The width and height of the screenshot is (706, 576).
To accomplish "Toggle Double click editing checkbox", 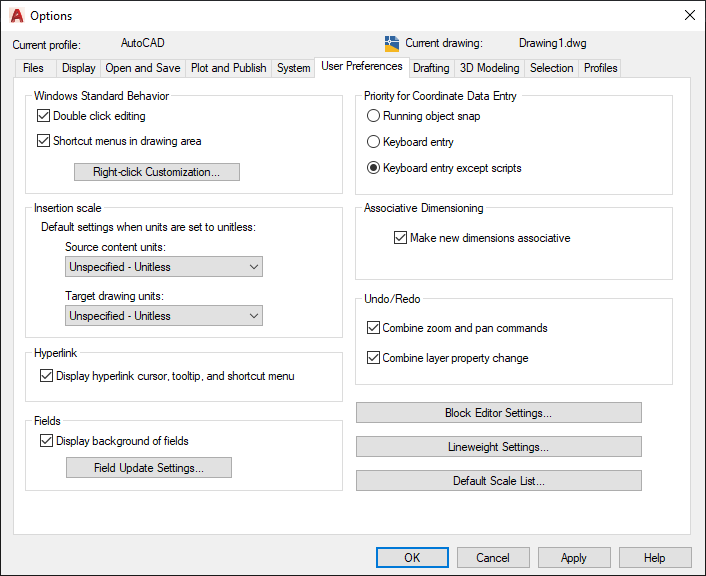I will 44,116.
